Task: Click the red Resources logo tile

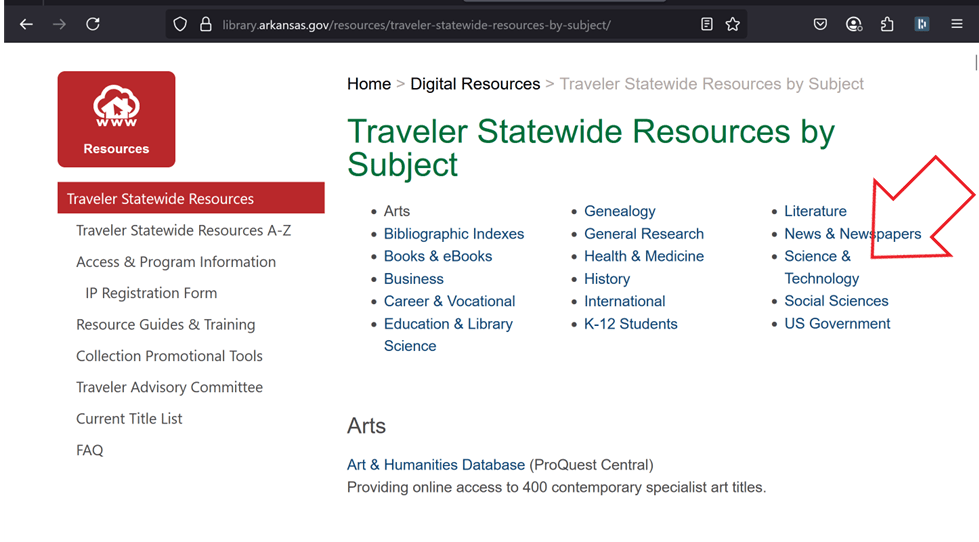Action: 116,119
